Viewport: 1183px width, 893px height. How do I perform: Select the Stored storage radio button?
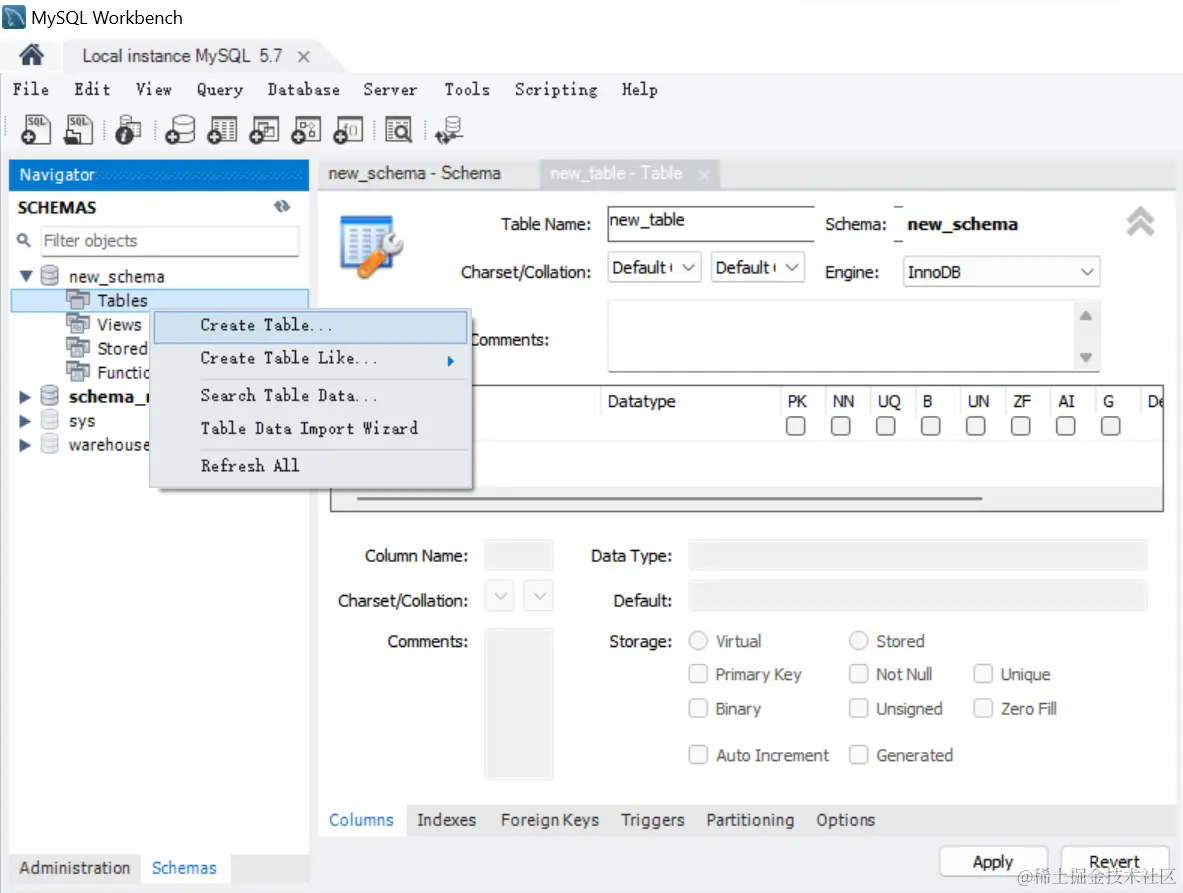(859, 640)
